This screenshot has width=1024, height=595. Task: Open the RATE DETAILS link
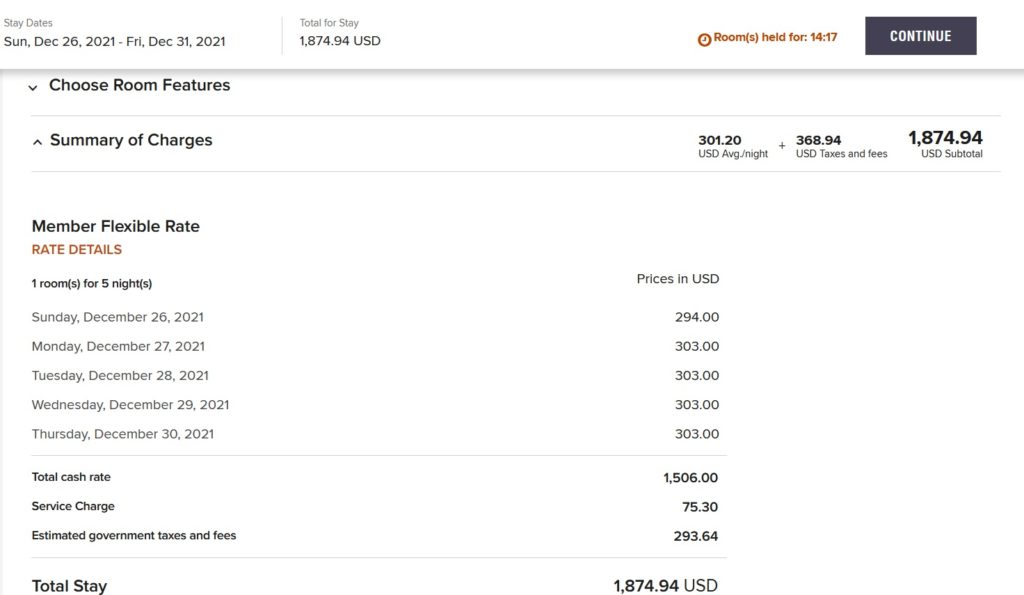[x=77, y=250]
